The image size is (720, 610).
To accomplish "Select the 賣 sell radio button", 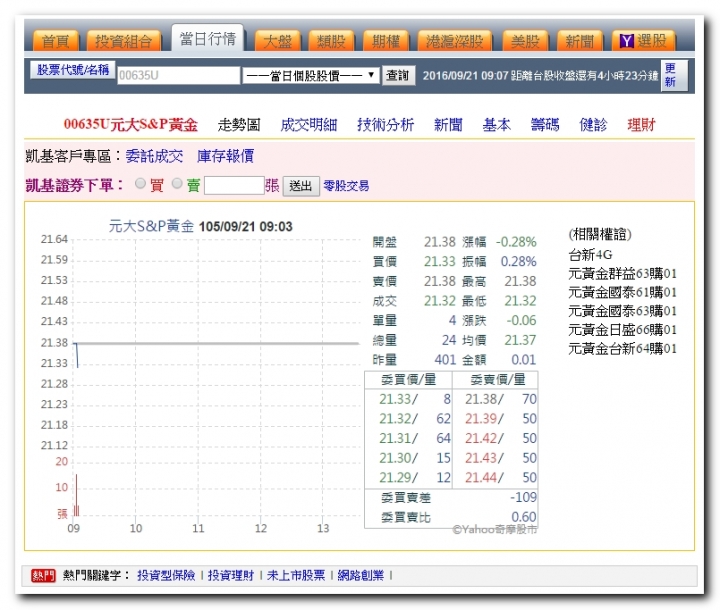I will coord(177,184).
